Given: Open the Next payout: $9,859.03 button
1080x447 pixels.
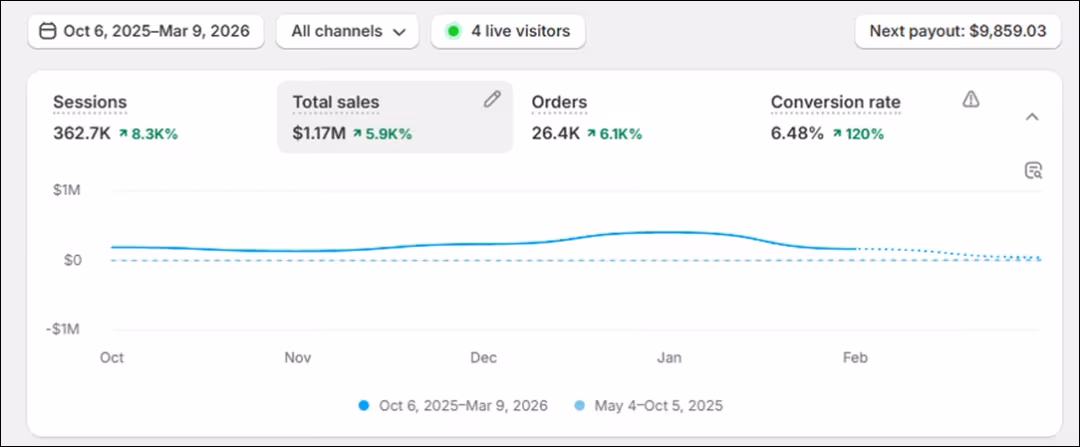Looking at the screenshot, I should tap(958, 32).
